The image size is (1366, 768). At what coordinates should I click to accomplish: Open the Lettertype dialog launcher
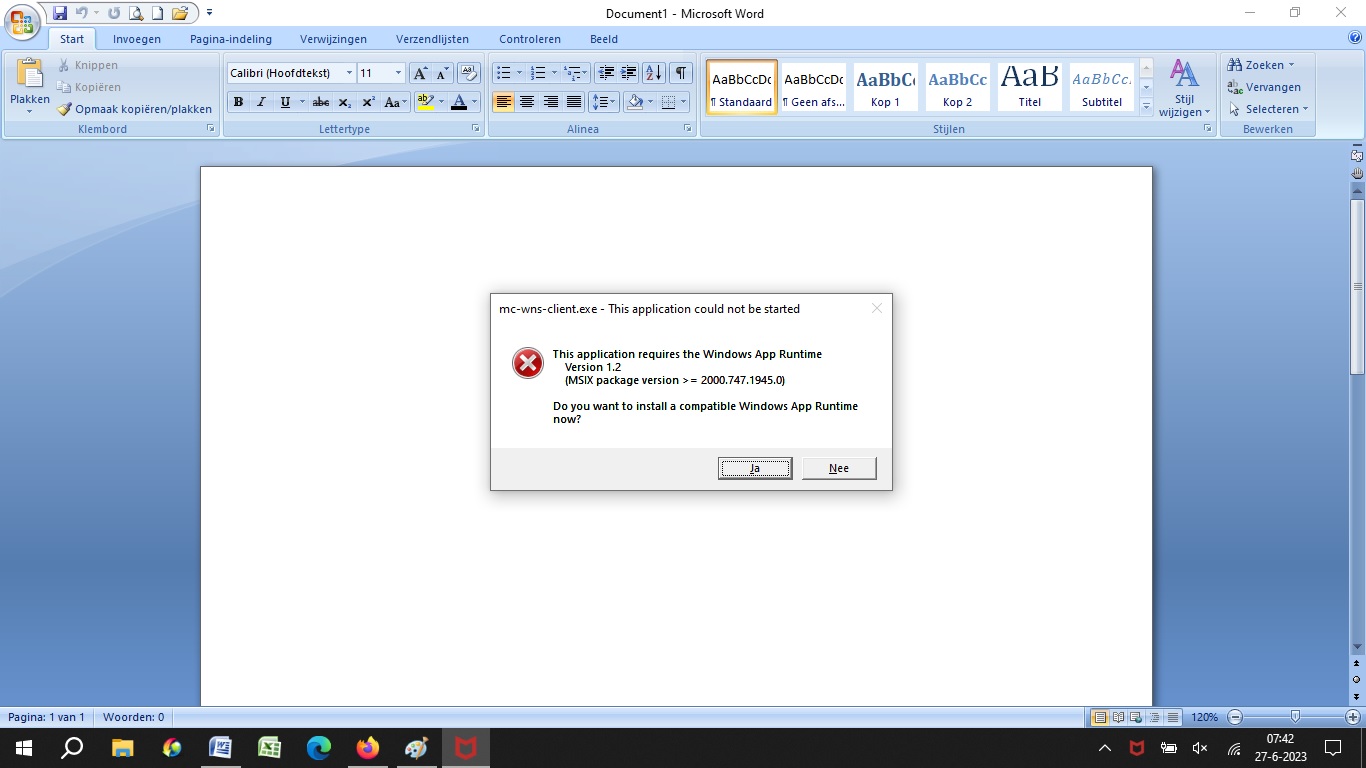point(476,129)
